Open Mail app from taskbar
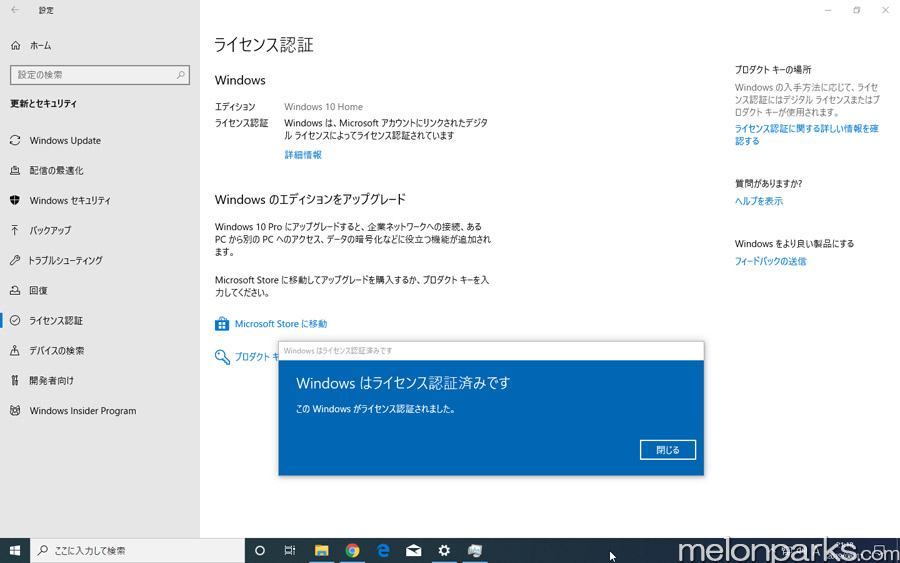900x563 pixels. (413, 550)
